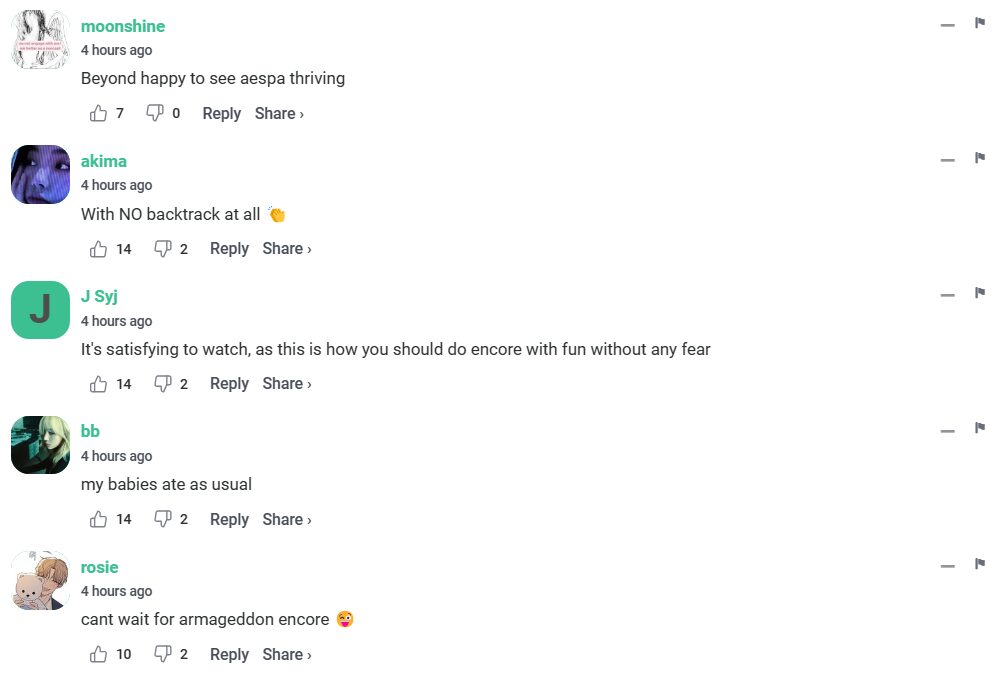Click J Syj's green avatar

(x=40, y=310)
